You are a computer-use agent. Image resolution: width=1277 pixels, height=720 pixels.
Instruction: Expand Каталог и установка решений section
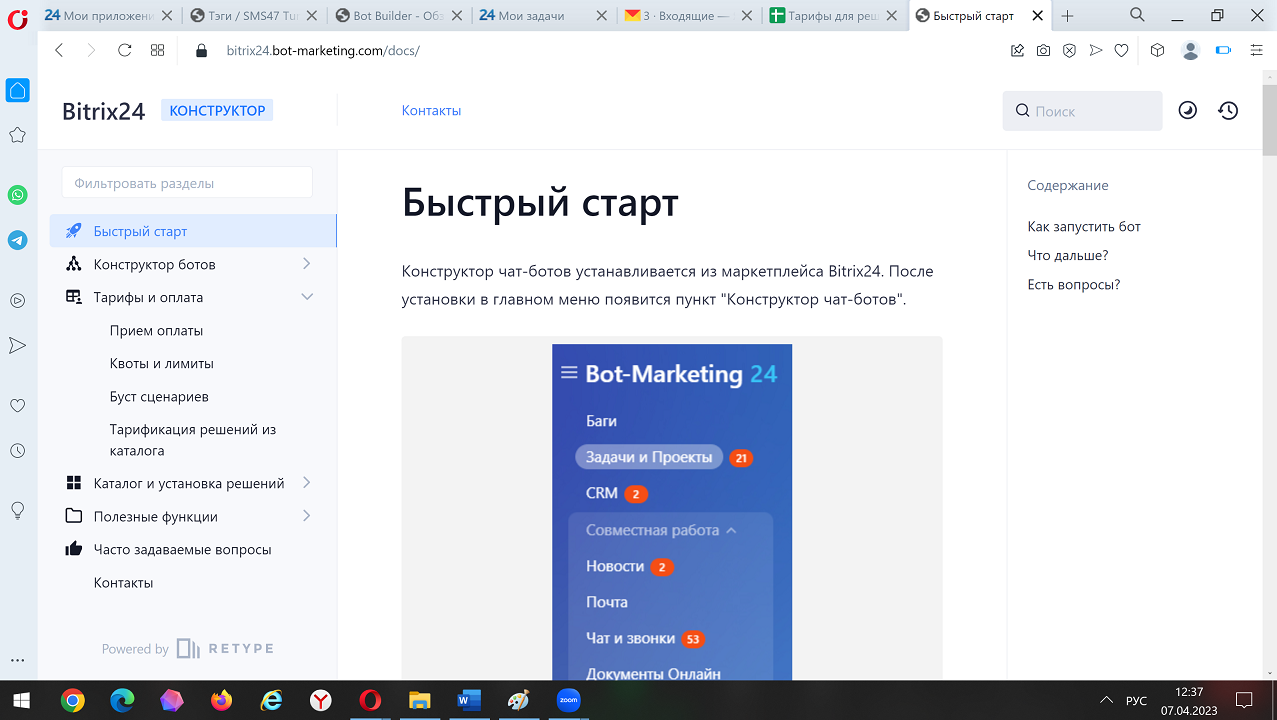coord(306,483)
